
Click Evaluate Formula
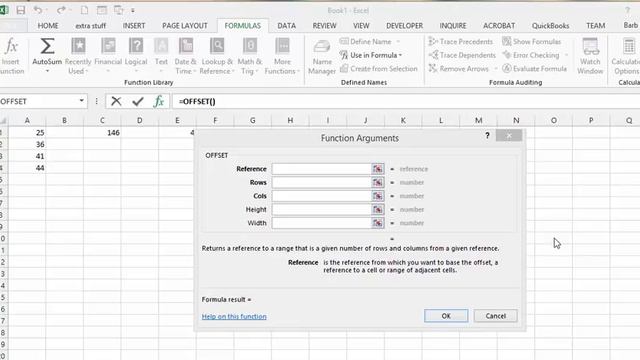coord(534,69)
